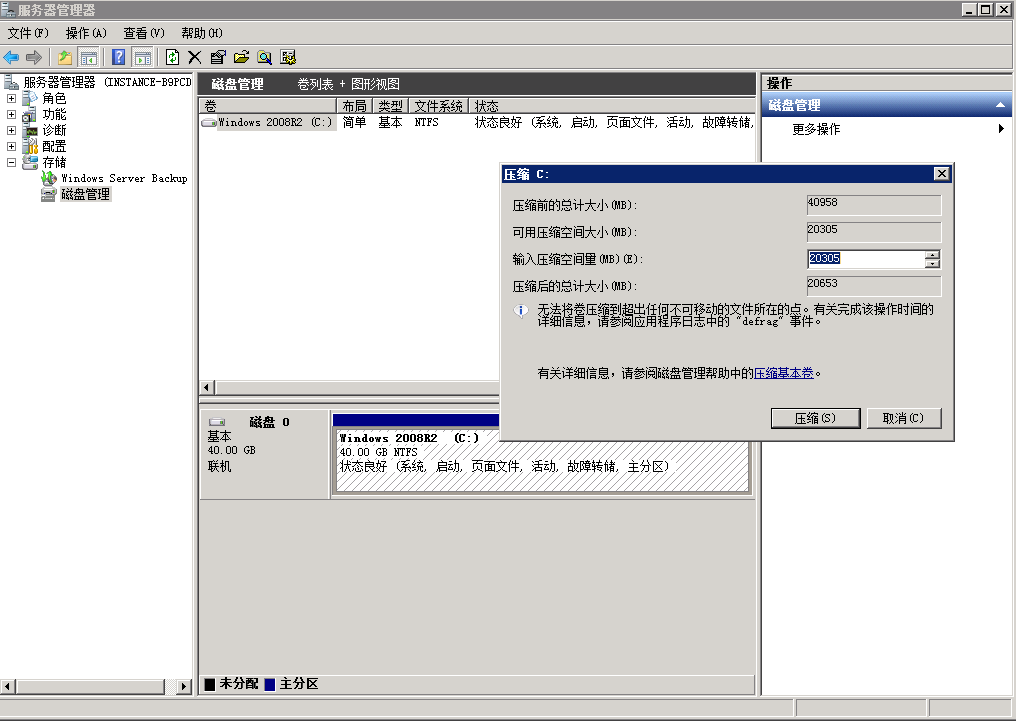This screenshot has width=1016, height=721.
Task: Toggle the show/hide action pane icon
Action: (x=142, y=58)
